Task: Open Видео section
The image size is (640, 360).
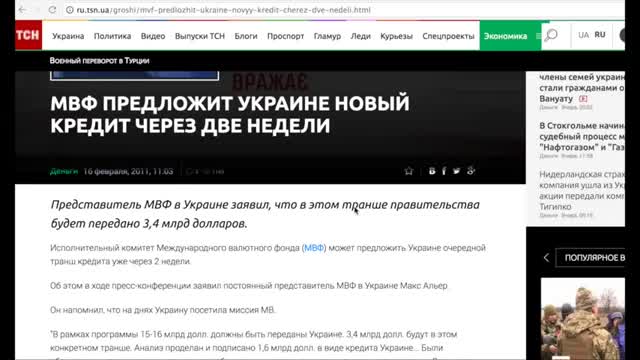Action: click(x=153, y=36)
